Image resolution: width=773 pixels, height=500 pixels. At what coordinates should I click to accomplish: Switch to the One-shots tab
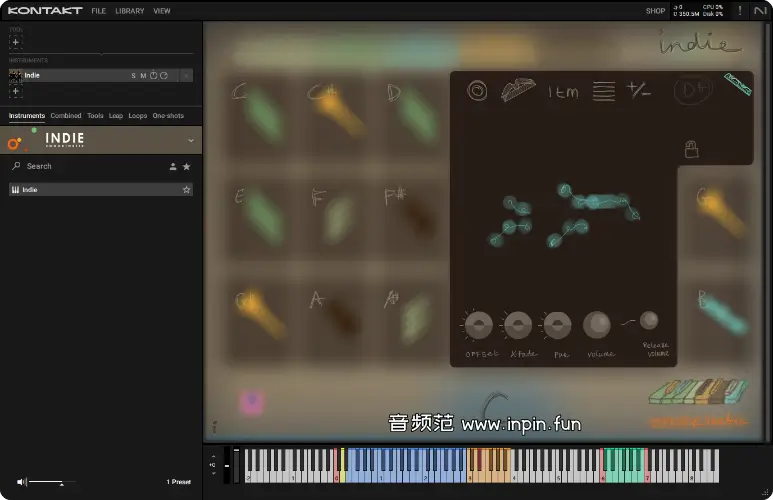[168, 116]
